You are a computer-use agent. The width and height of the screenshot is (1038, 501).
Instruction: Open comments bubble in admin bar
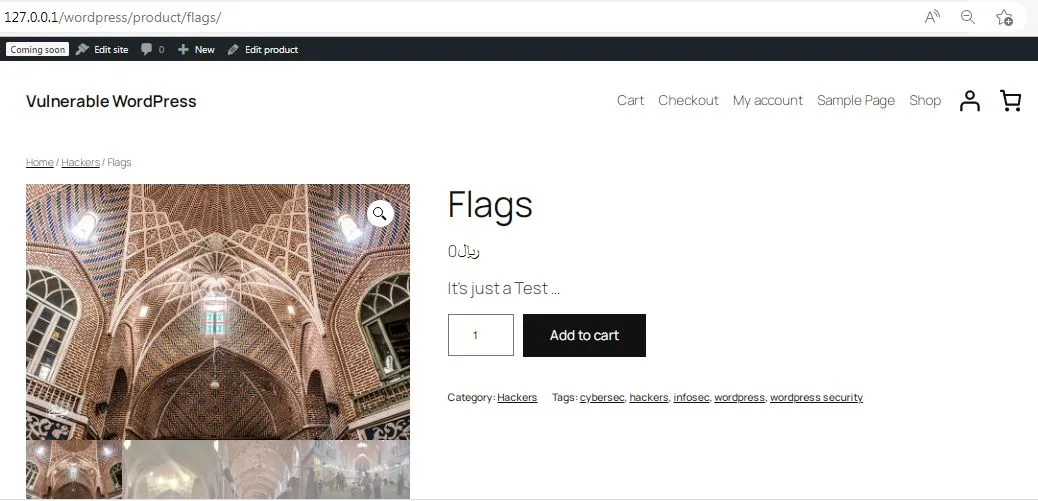point(152,49)
